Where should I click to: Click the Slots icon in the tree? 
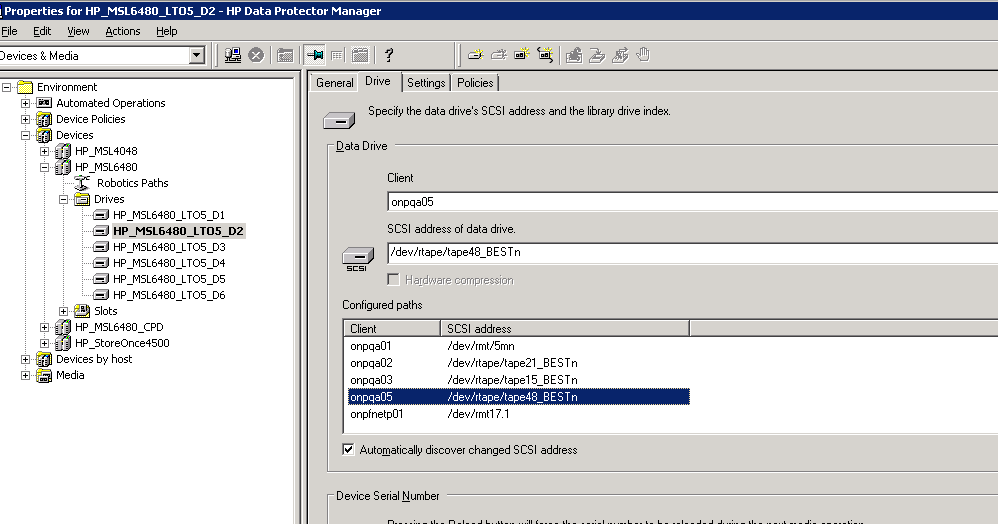coord(82,311)
